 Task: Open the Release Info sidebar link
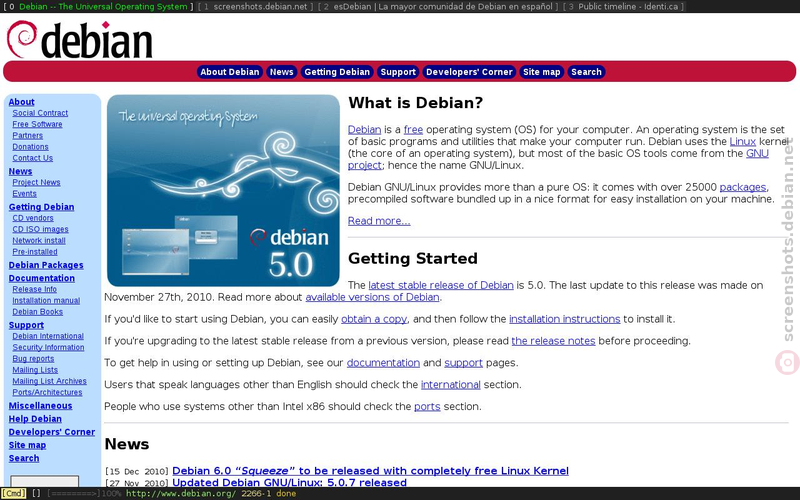tap(35, 289)
